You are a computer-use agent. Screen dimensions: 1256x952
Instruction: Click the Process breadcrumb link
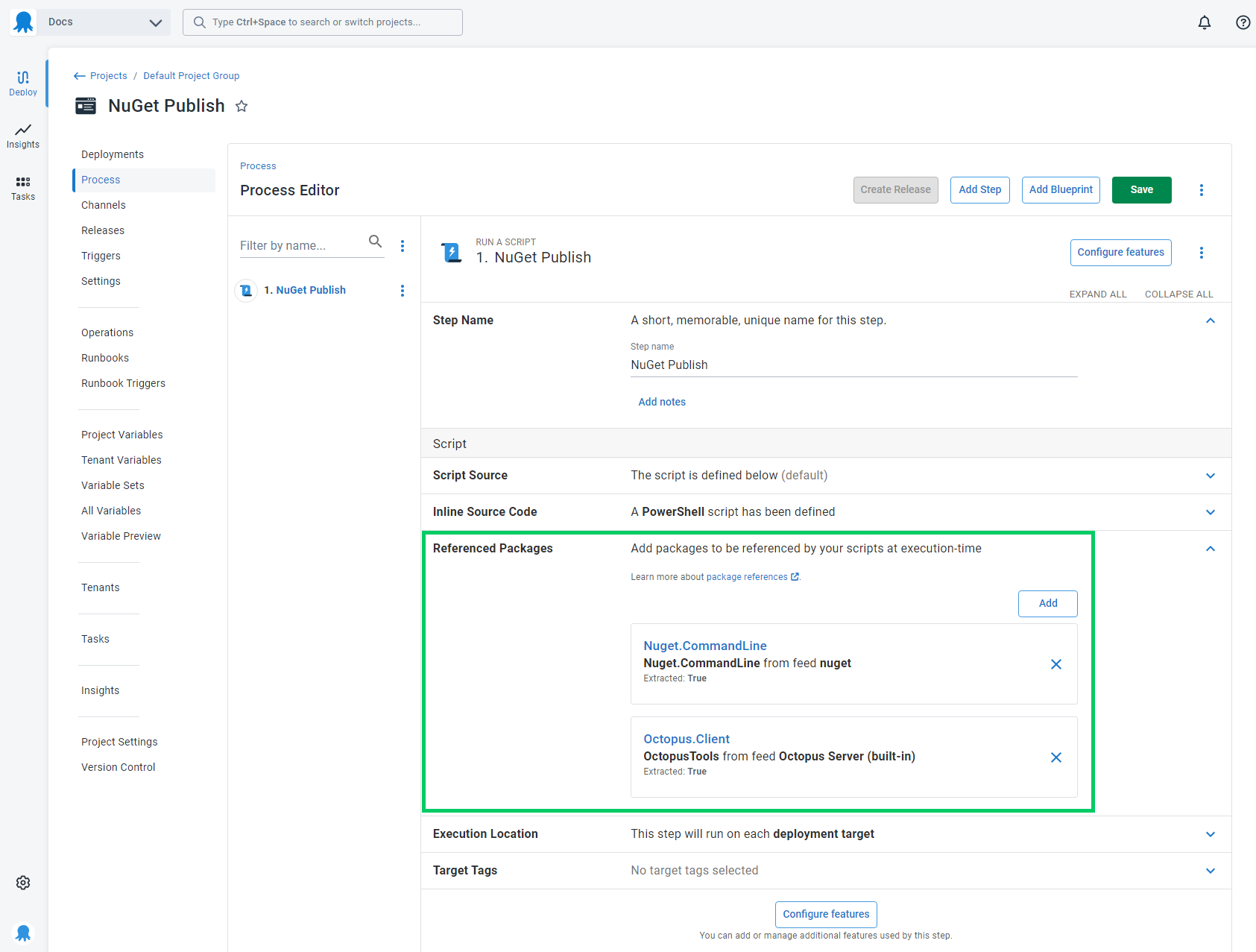(x=258, y=166)
